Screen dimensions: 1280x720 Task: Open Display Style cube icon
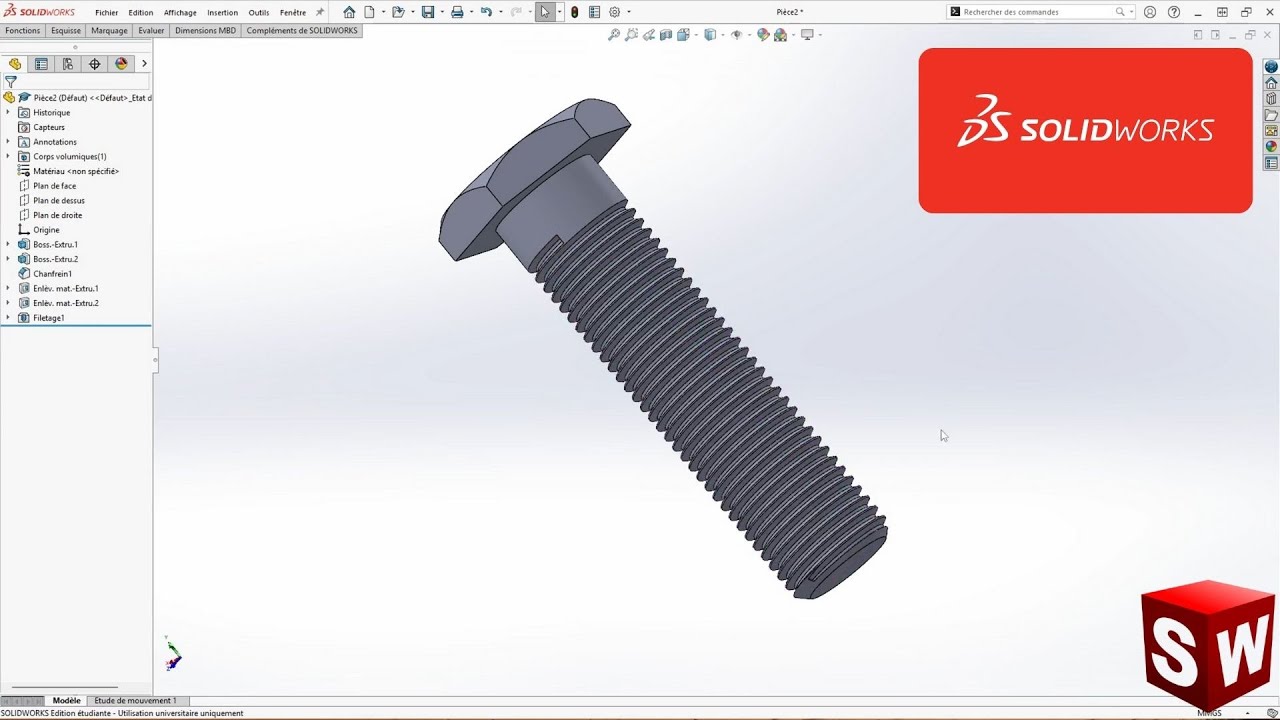point(709,35)
